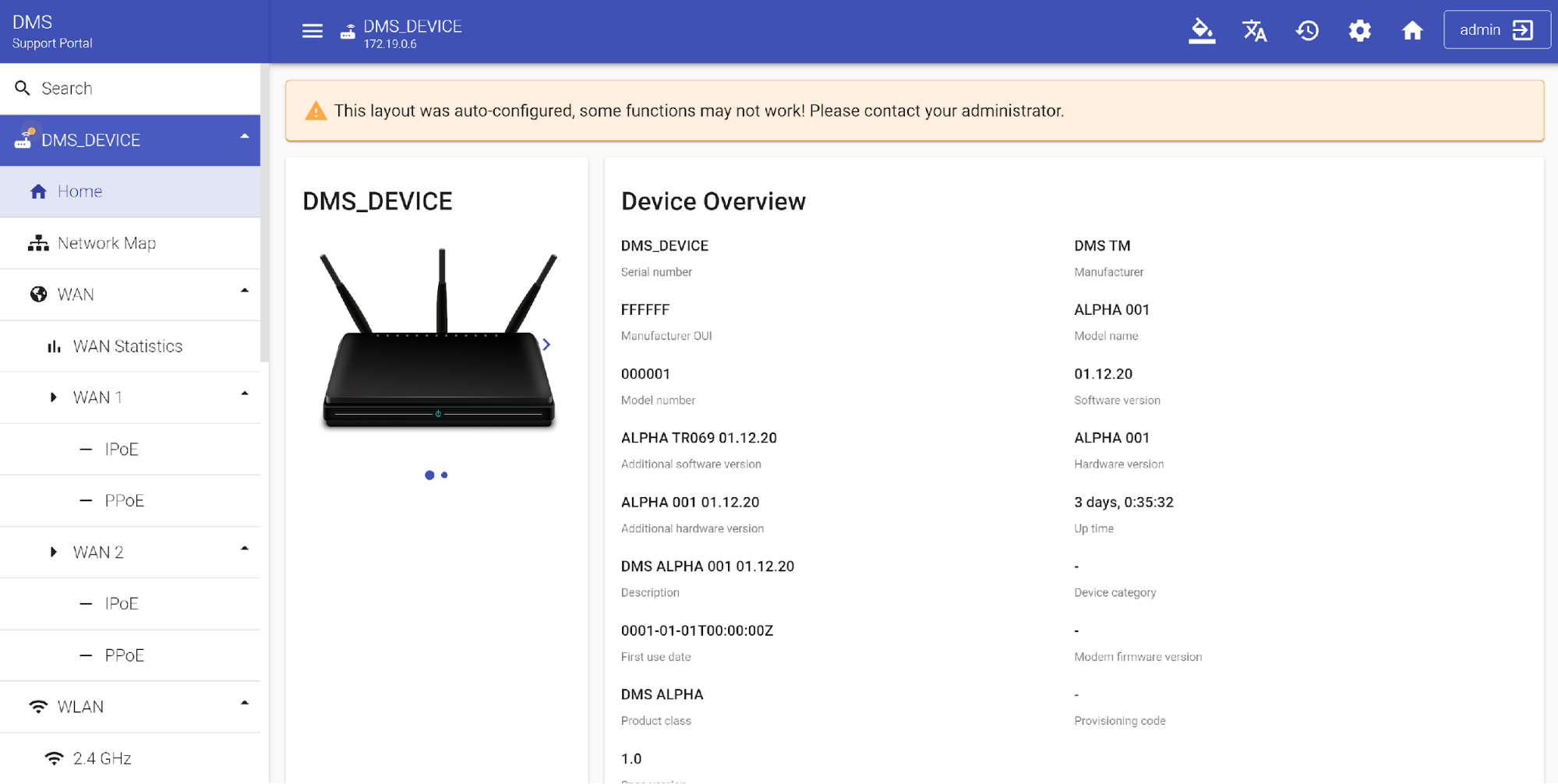Click the history clock icon
Screen dimensions: 1558x784
point(1307,31)
